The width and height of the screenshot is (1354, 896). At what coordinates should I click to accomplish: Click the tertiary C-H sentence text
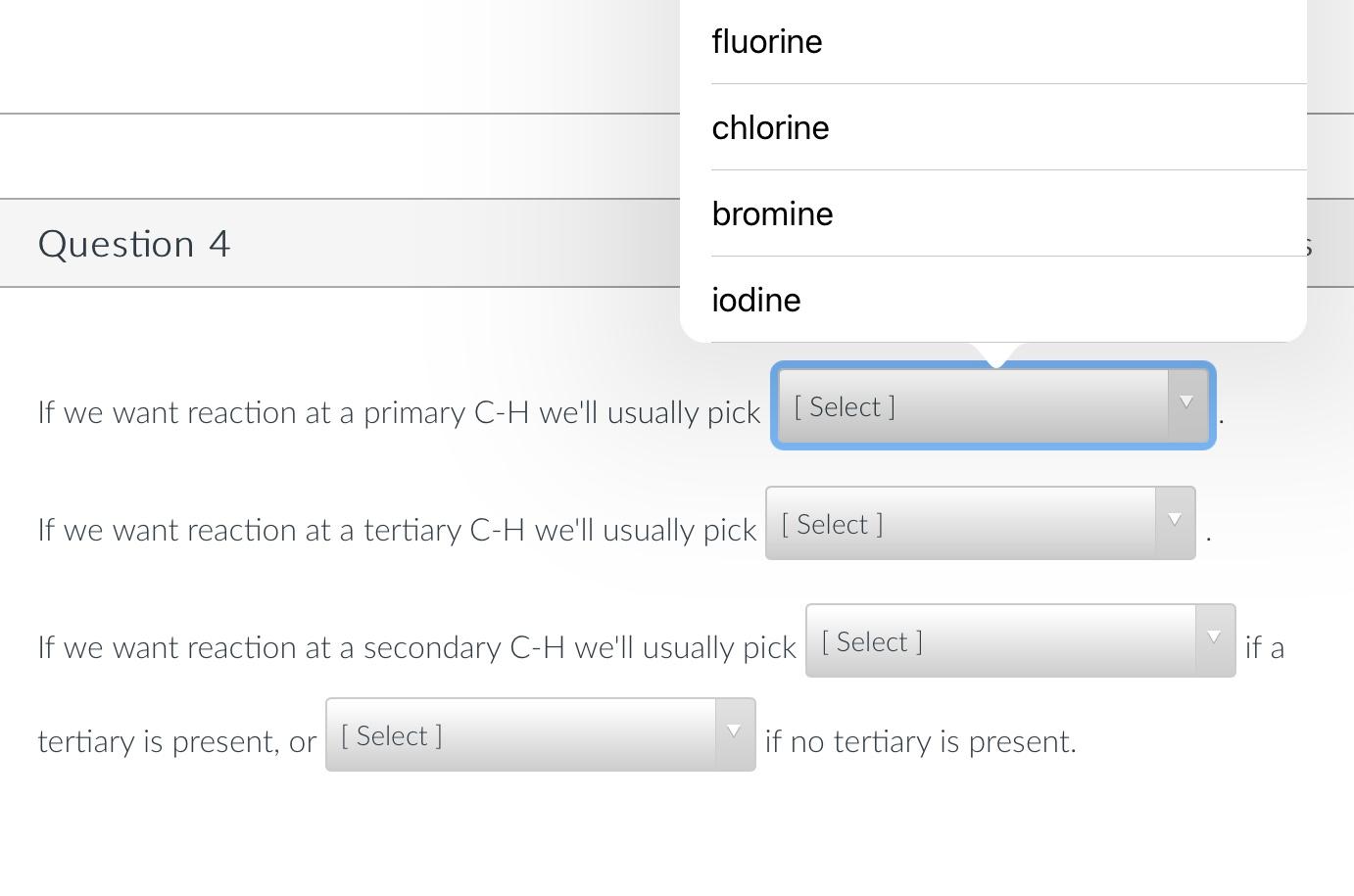[397, 531]
